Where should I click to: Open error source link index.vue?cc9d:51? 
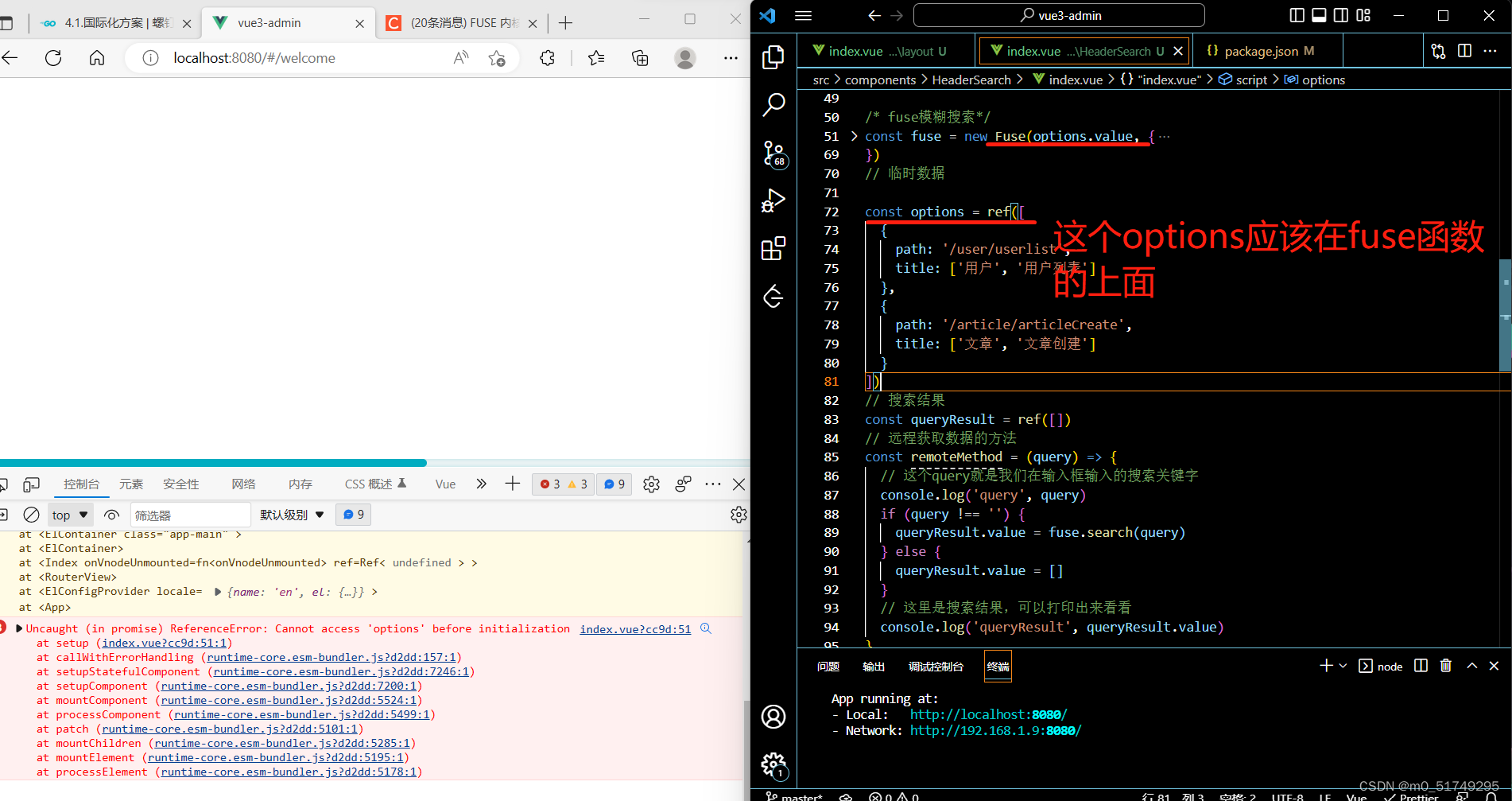click(634, 628)
